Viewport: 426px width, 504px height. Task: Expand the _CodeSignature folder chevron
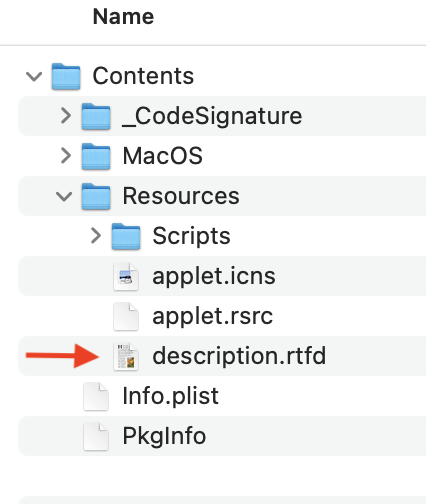[66, 116]
